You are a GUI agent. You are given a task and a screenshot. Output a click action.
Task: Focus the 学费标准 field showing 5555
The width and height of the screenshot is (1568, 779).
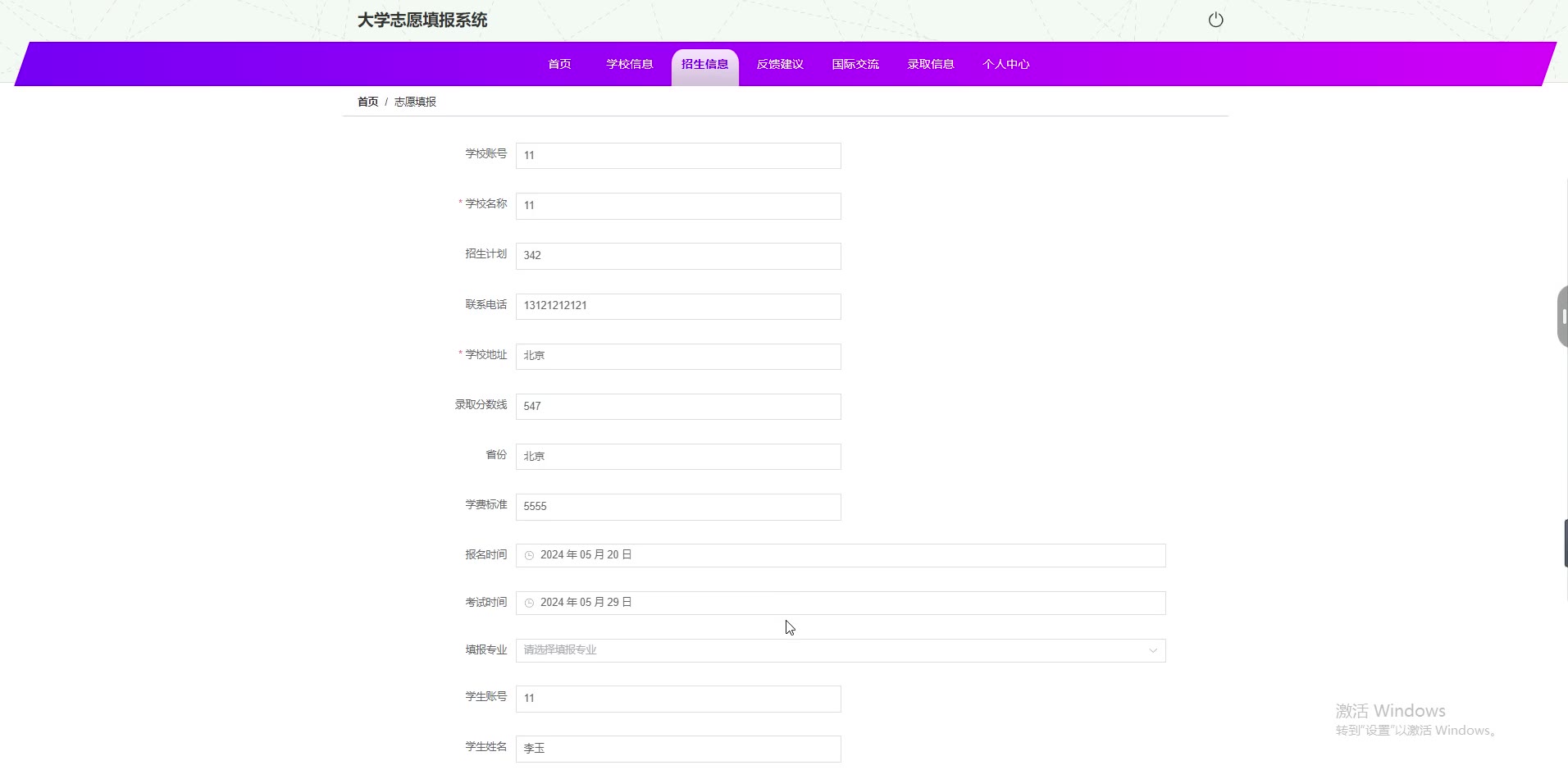point(678,507)
